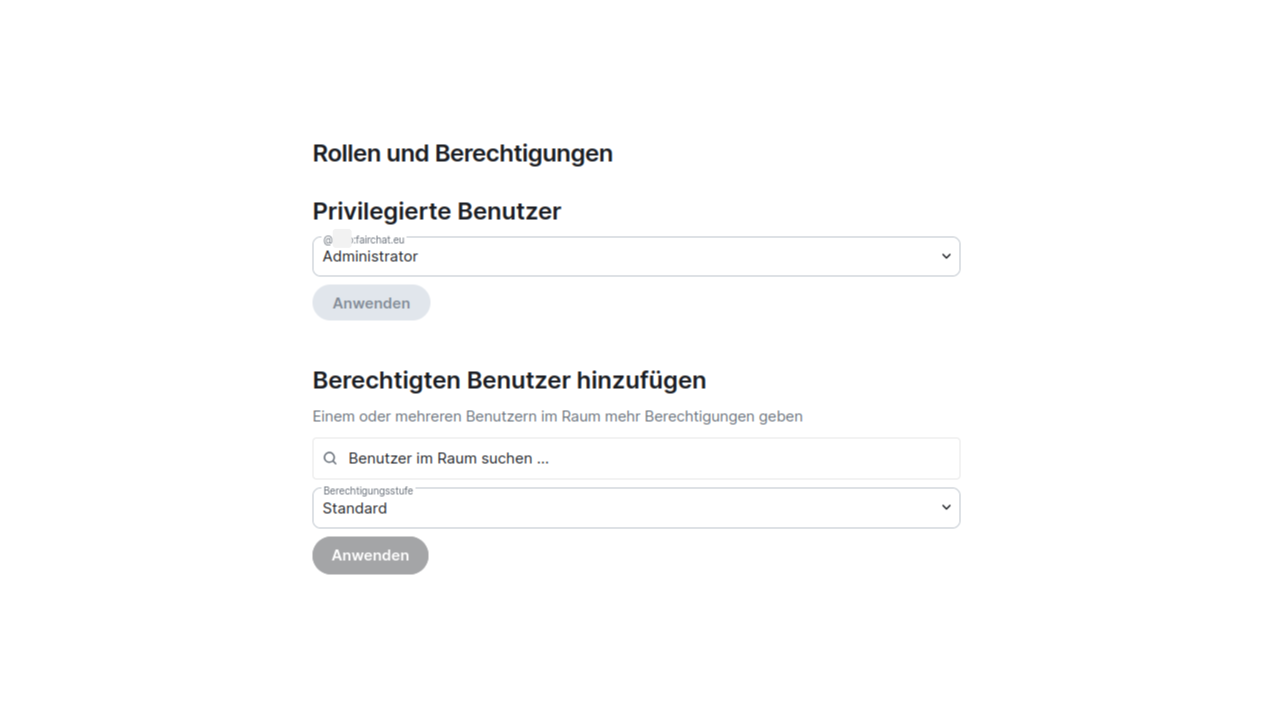Click the redacted username block
This screenshot has height=720, width=1280.
341,238
